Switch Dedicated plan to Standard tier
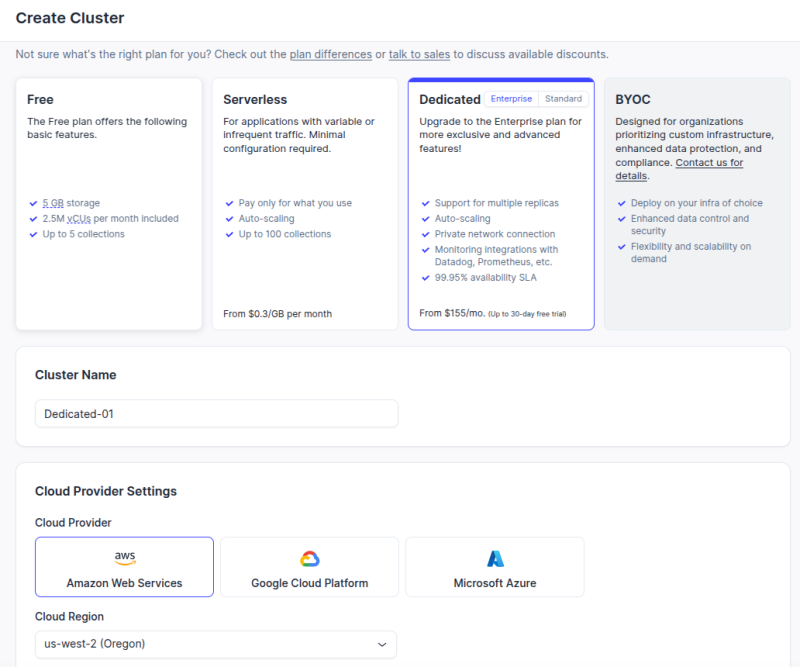Viewport: 800px width, 667px height. pyautogui.click(x=563, y=99)
